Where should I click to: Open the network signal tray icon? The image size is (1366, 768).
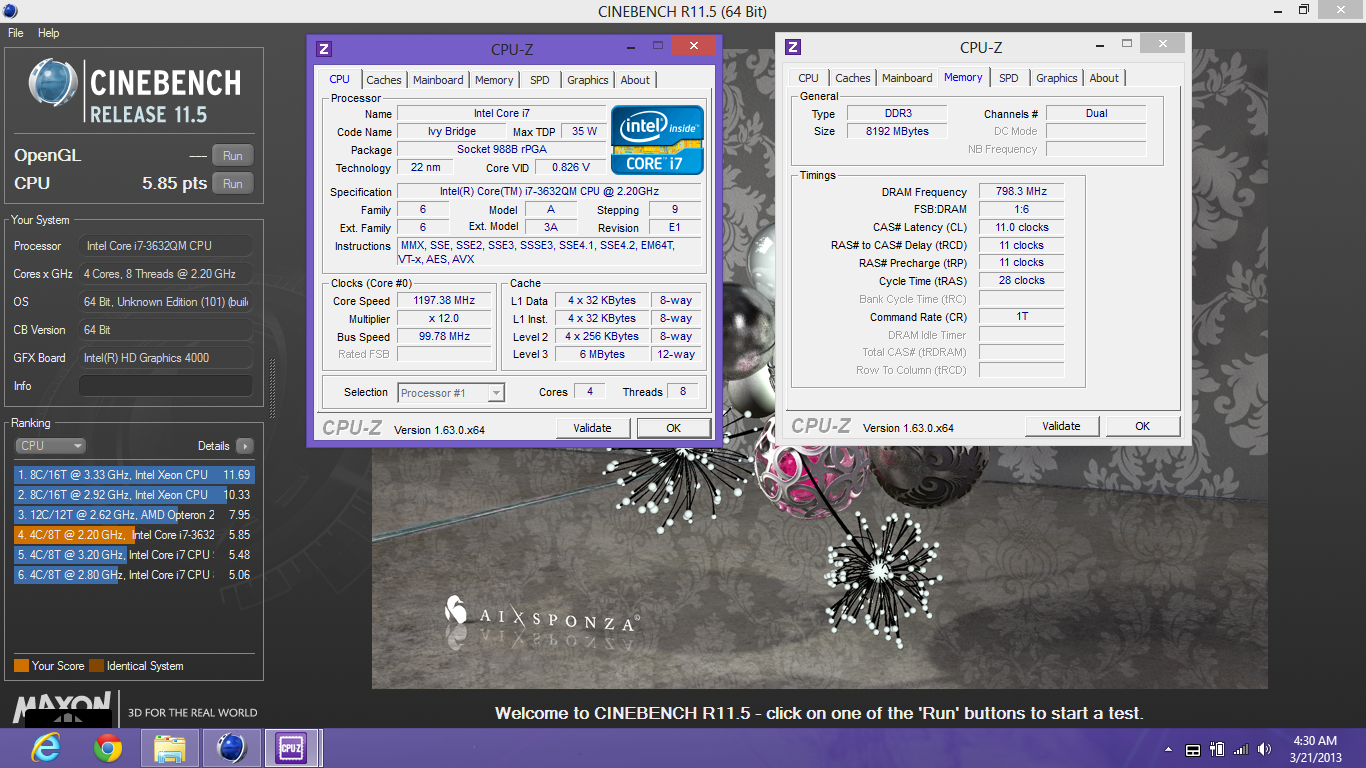point(1241,749)
